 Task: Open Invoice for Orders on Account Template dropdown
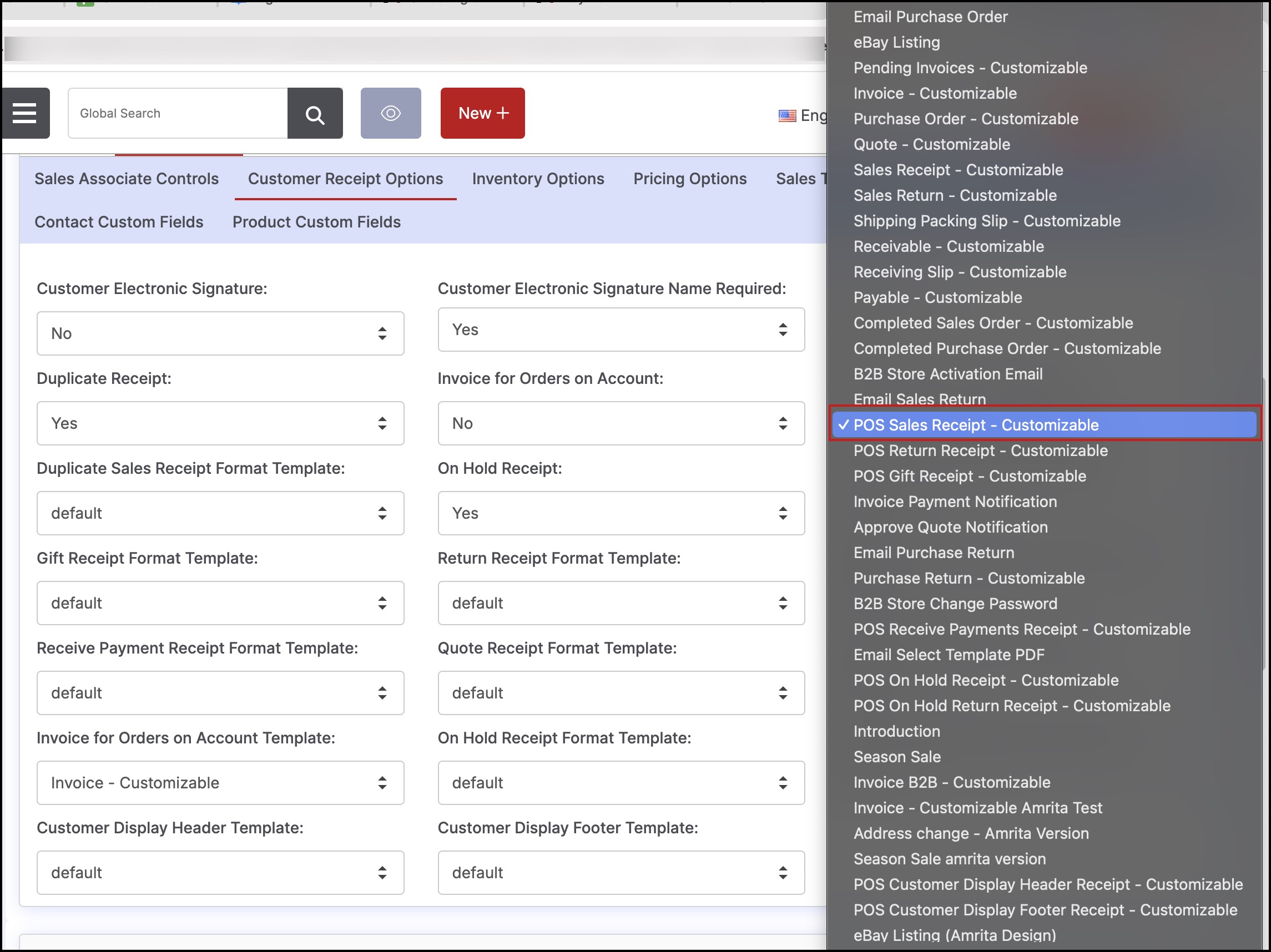tap(221, 783)
